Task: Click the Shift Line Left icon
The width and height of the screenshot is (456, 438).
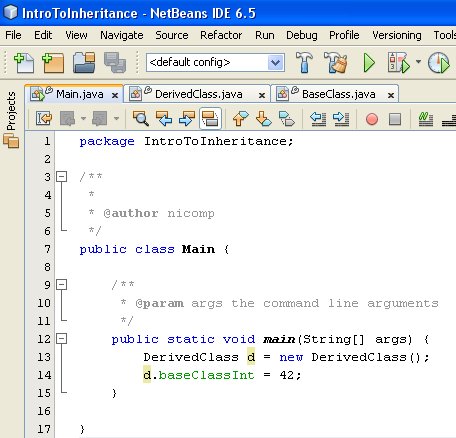Action: [x=318, y=119]
